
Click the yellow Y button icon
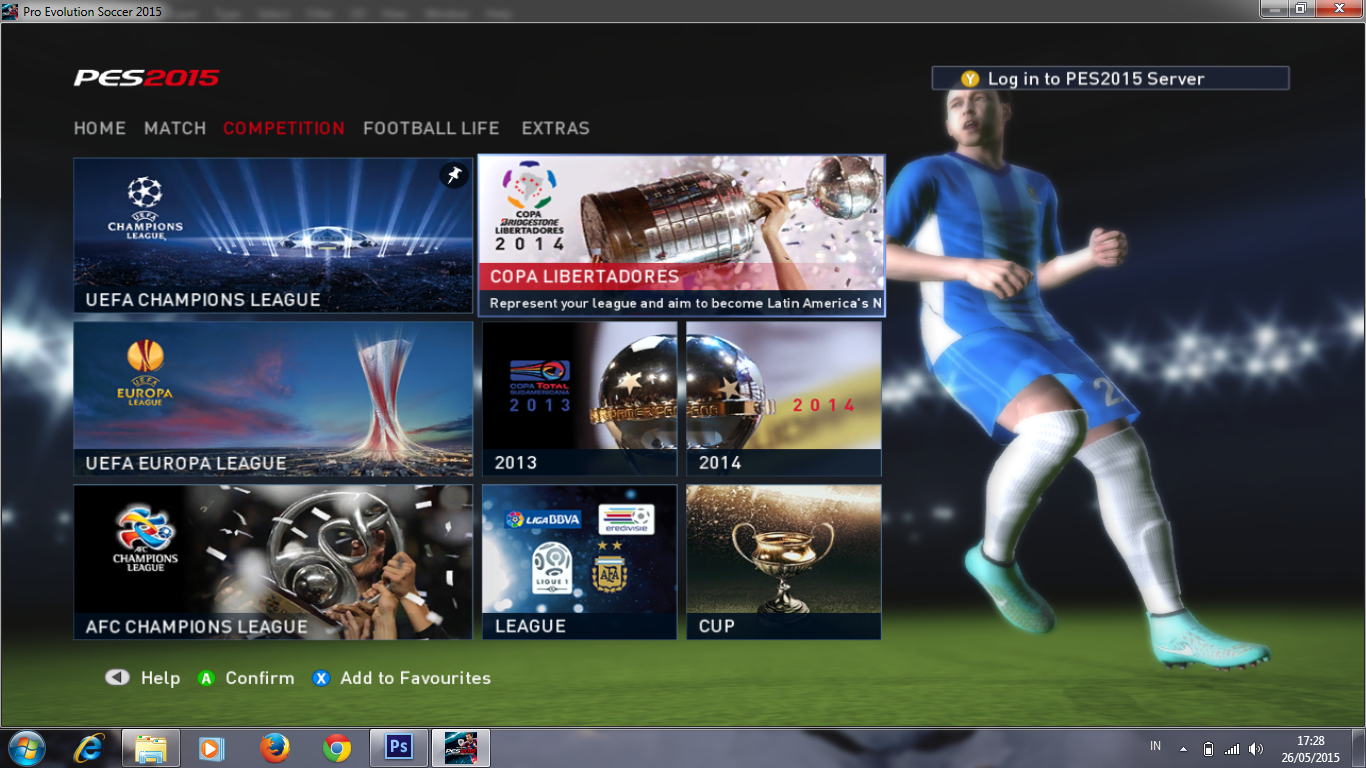coord(970,79)
